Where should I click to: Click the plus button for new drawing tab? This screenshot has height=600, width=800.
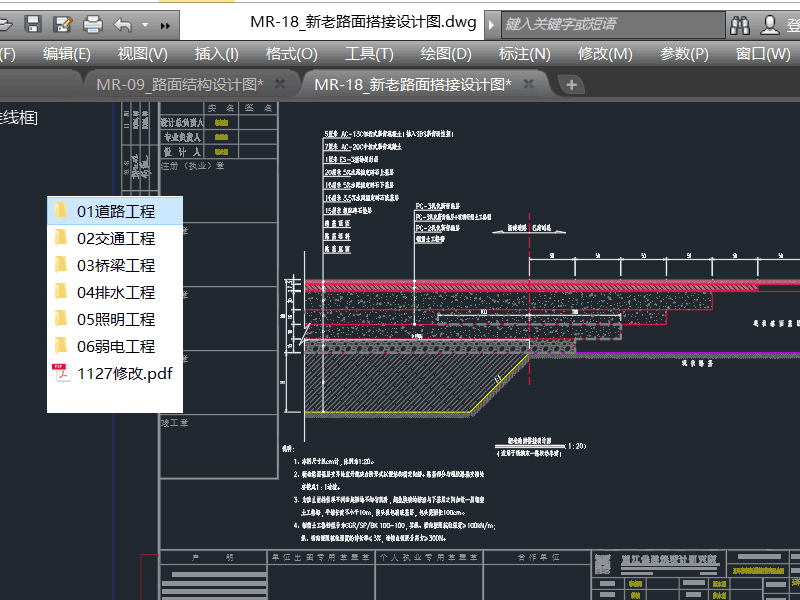571,85
